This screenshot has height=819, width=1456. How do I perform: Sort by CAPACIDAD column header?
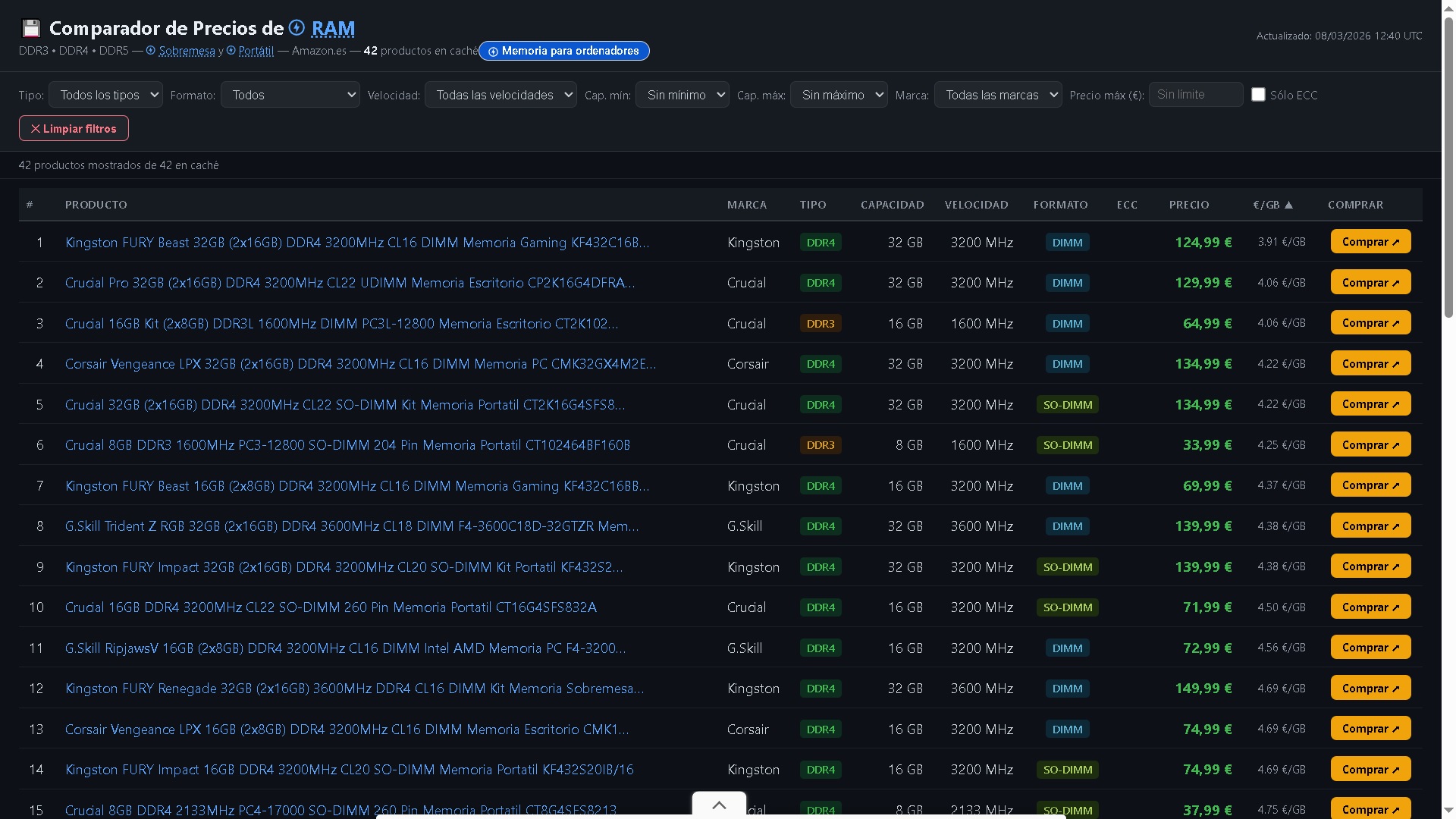tap(892, 205)
